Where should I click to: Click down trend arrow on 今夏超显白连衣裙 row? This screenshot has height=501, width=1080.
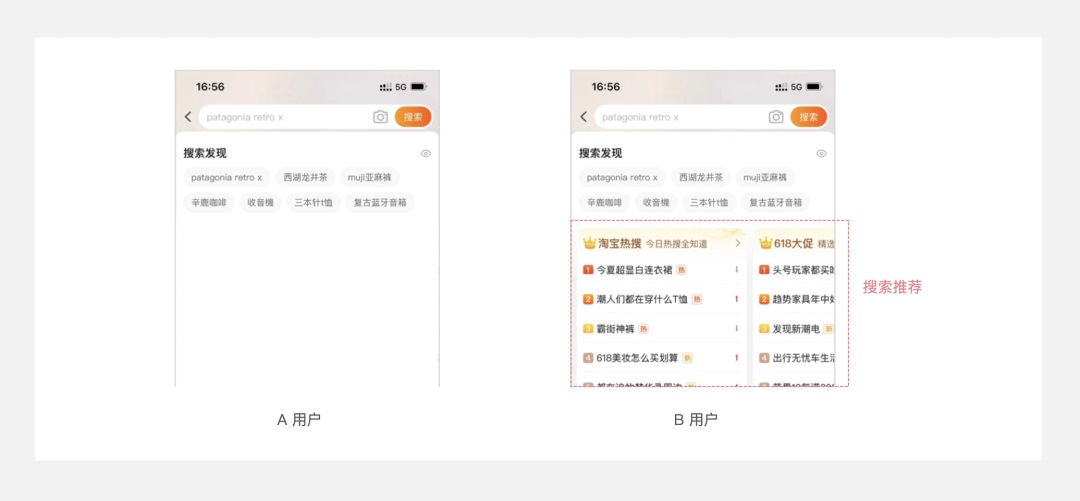point(736,269)
